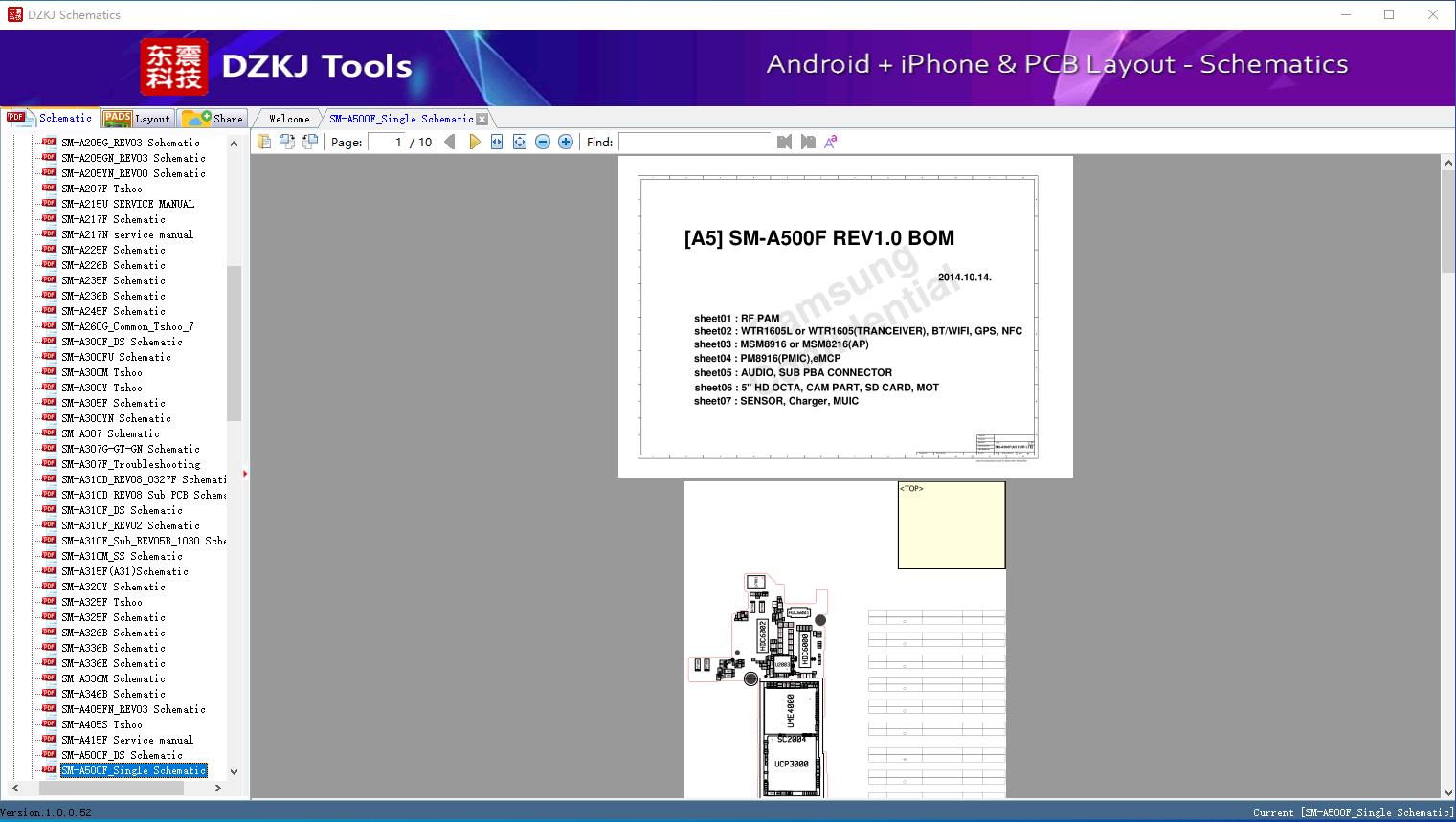Select SM-A500F_DS Schematic
This screenshot has height=822, width=1456.
pos(122,755)
